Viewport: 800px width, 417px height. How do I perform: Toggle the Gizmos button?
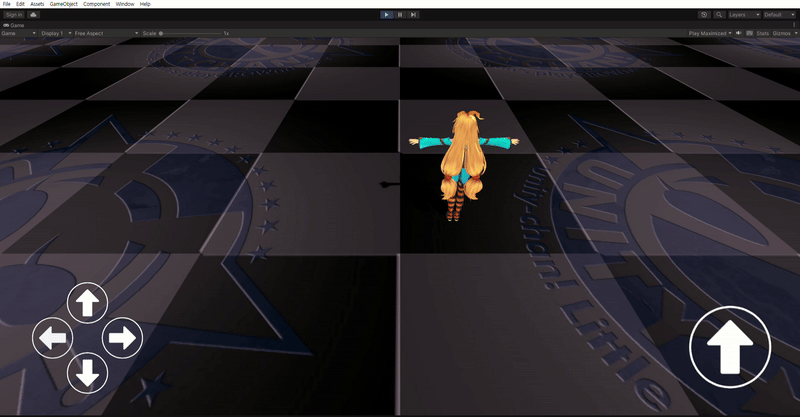782,33
